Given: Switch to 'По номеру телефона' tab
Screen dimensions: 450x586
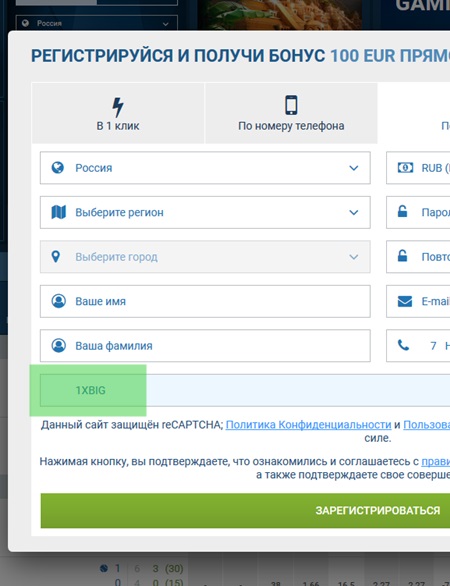Looking at the screenshot, I should click(291, 113).
